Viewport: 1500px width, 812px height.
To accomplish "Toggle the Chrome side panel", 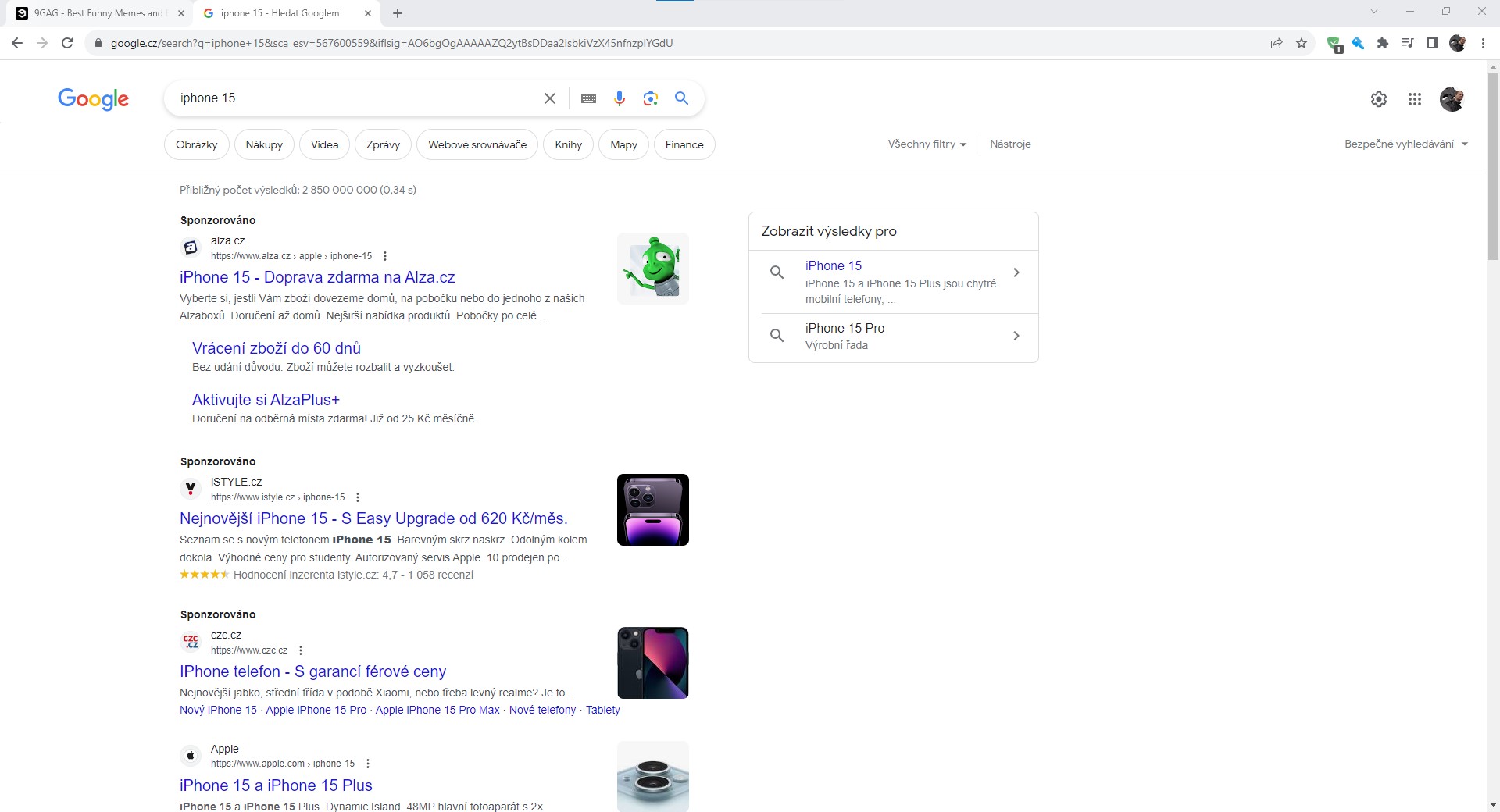I will (1433, 43).
